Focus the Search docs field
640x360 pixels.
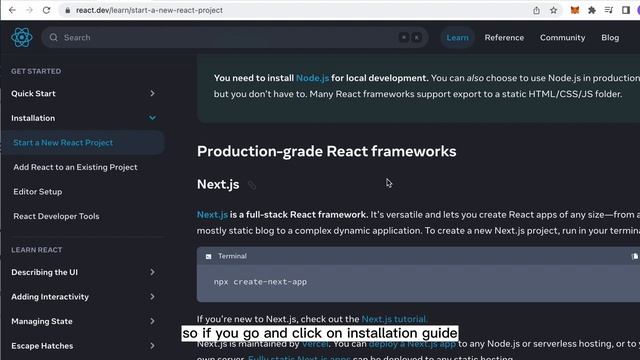coord(235,38)
